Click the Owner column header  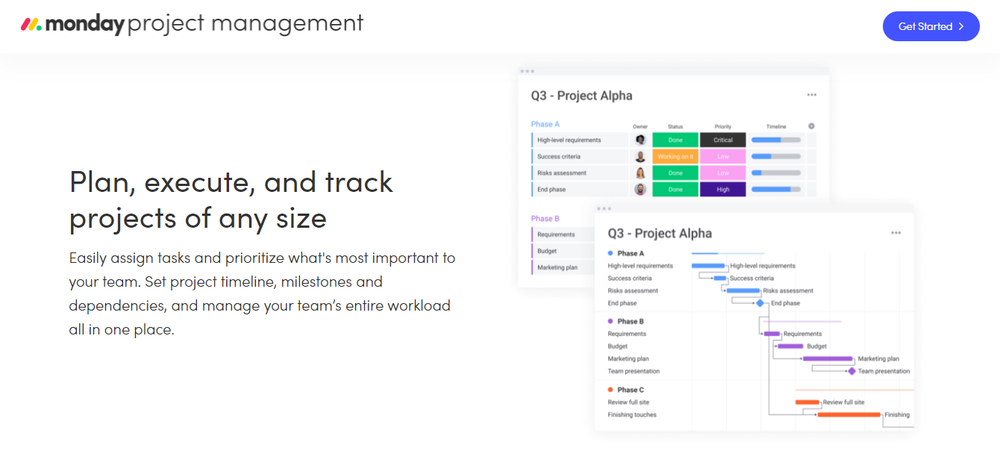click(x=640, y=126)
